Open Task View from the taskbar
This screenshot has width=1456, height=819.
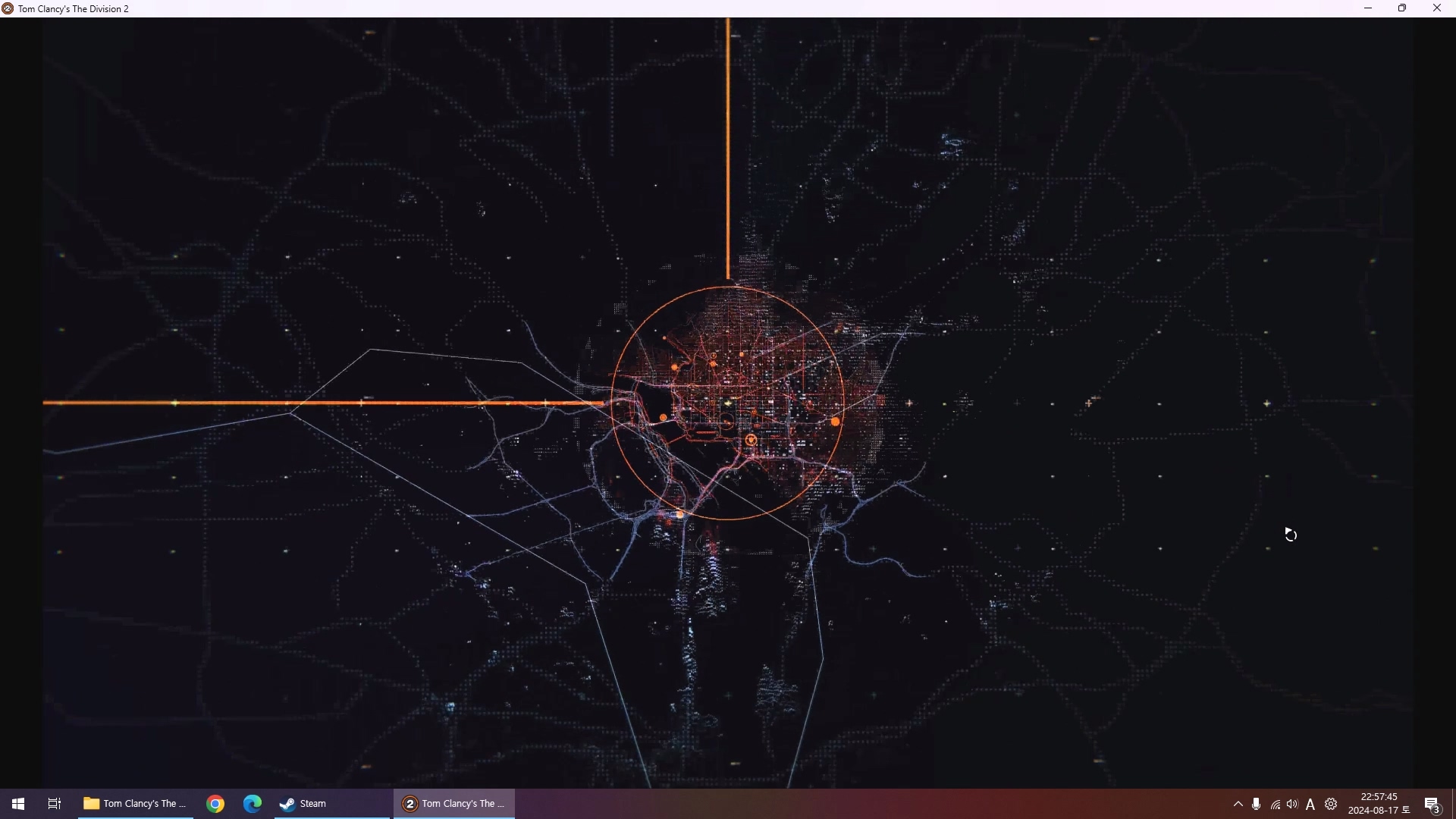click(x=55, y=804)
